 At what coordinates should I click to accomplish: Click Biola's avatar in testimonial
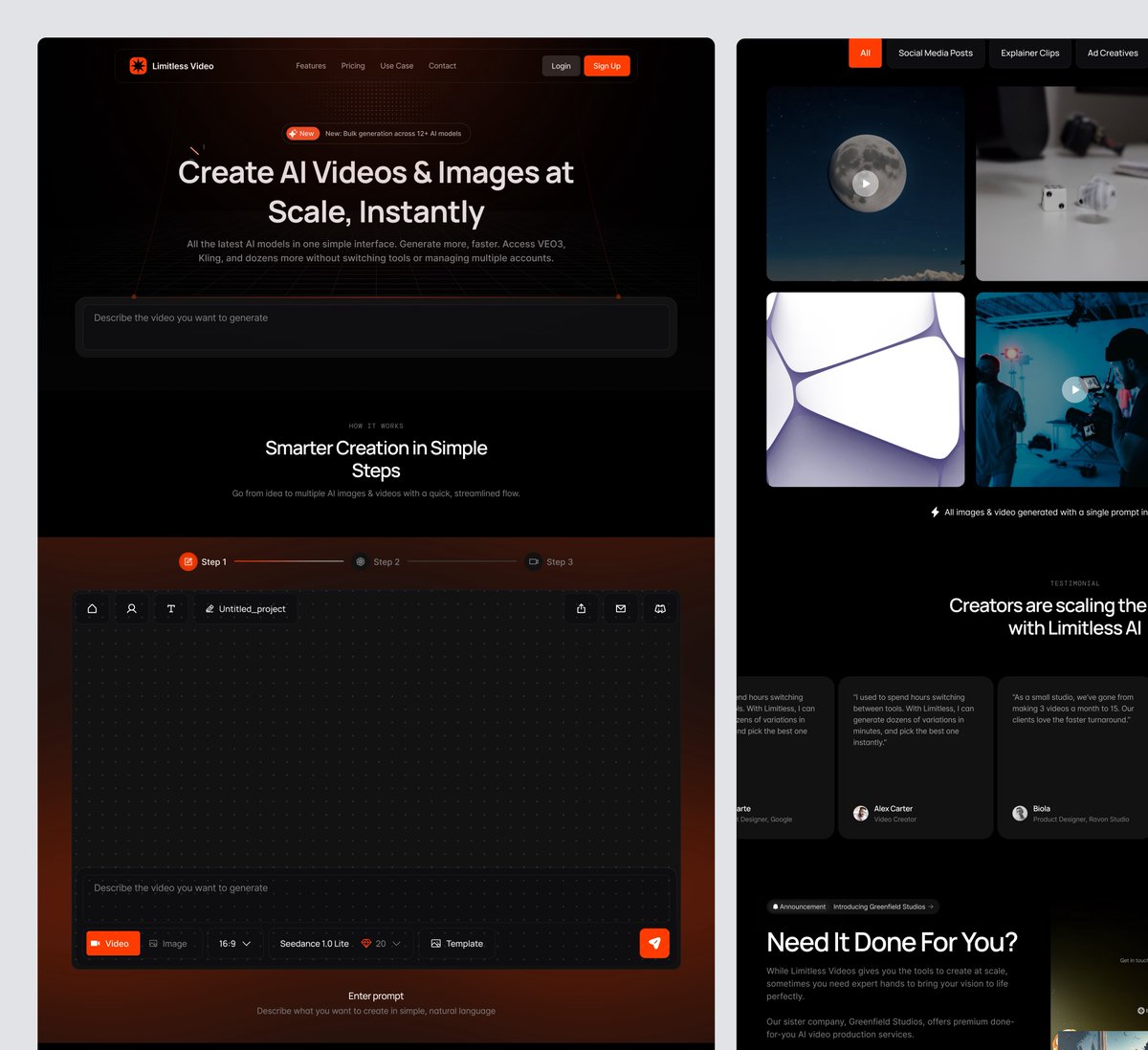click(x=1020, y=813)
